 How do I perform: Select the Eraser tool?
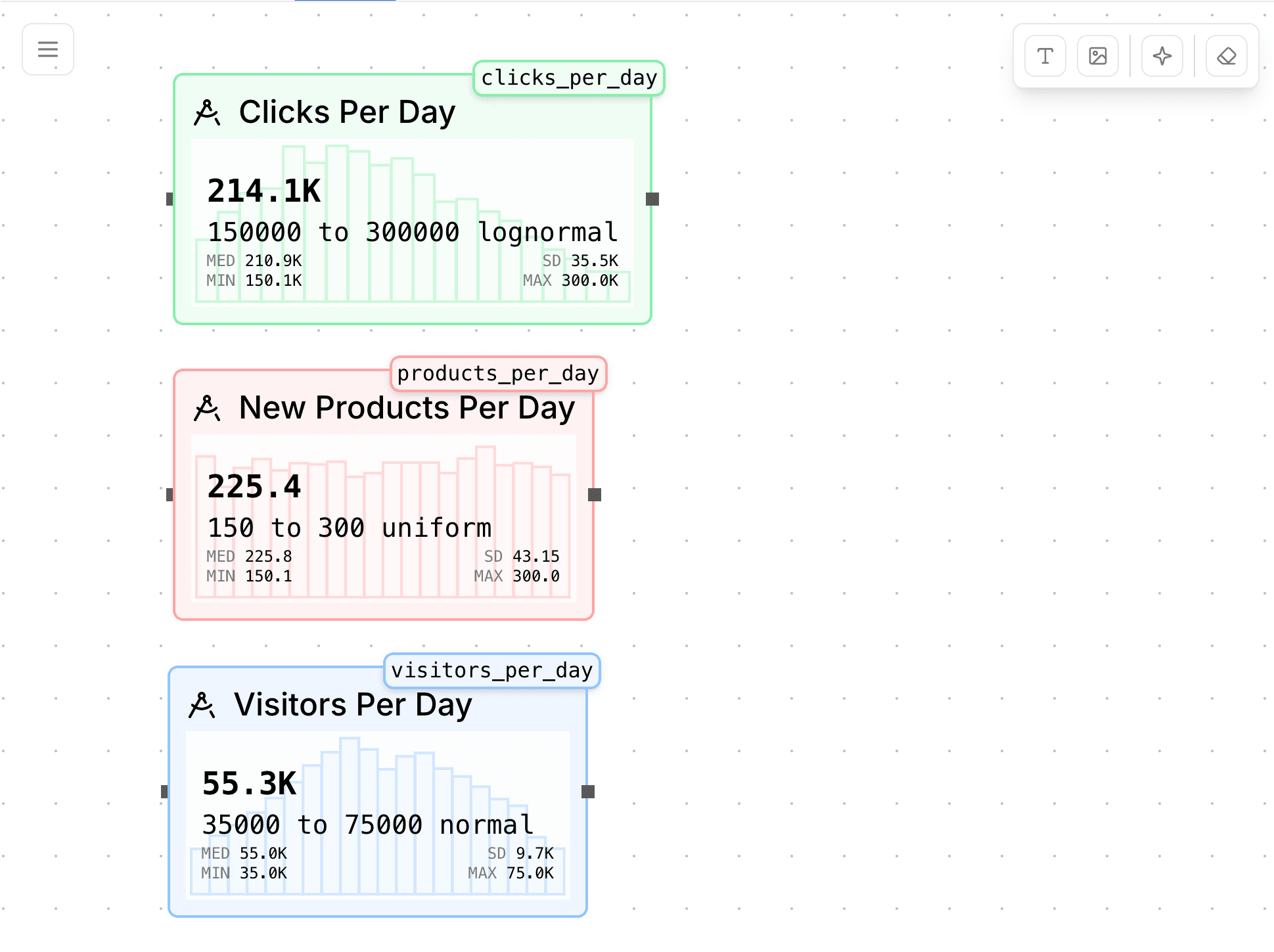pos(1226,56)
